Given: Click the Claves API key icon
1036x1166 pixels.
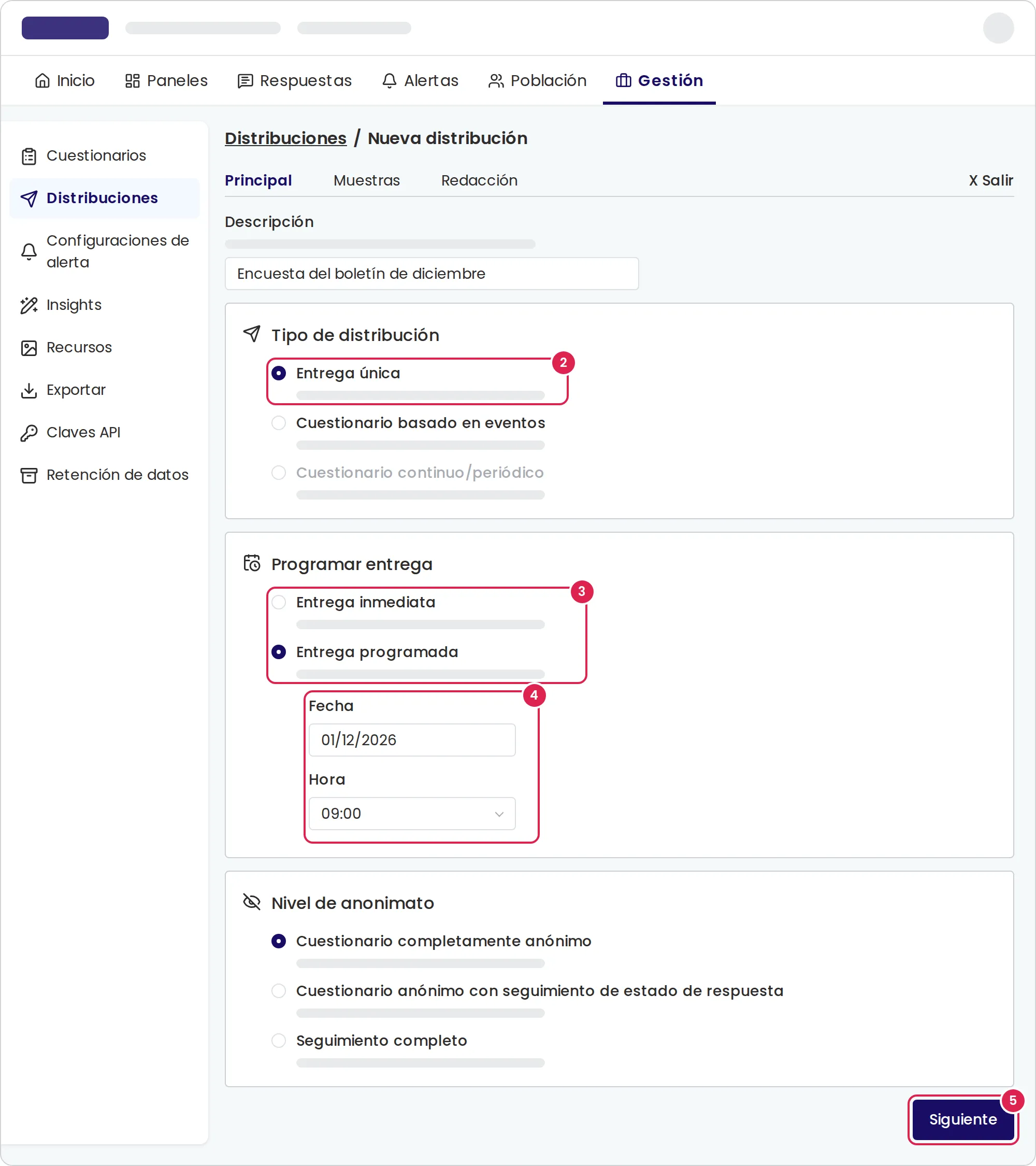Looking at the screenshot, I should (29, 433).
